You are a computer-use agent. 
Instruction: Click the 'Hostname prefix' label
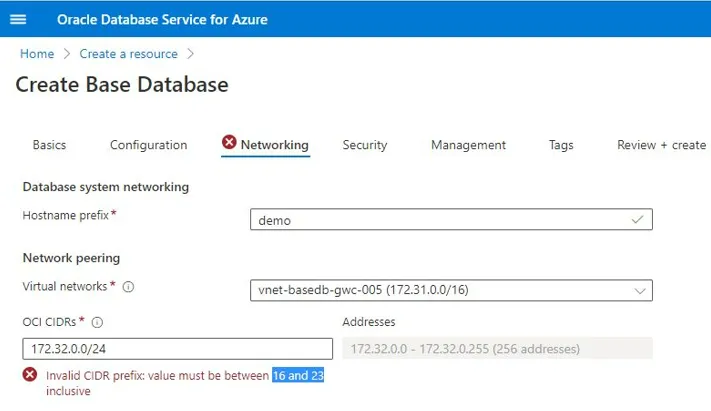tap(66, 215)
